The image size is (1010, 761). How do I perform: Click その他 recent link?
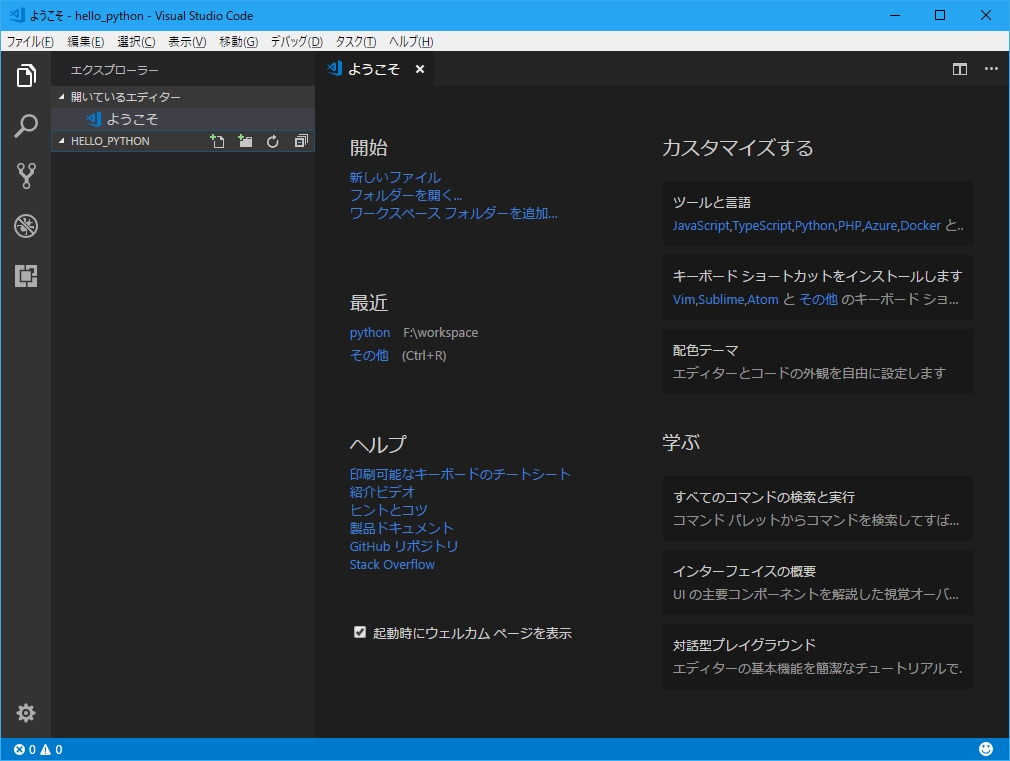[369, 355]
